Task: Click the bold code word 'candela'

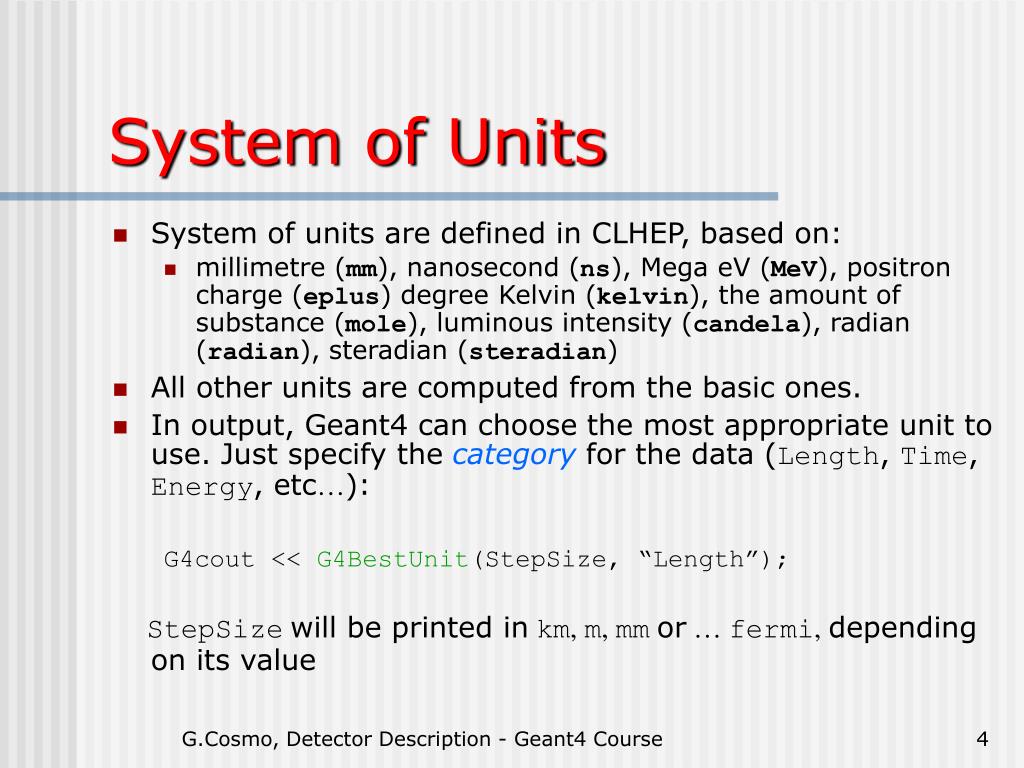Action: tap(746, 324)
